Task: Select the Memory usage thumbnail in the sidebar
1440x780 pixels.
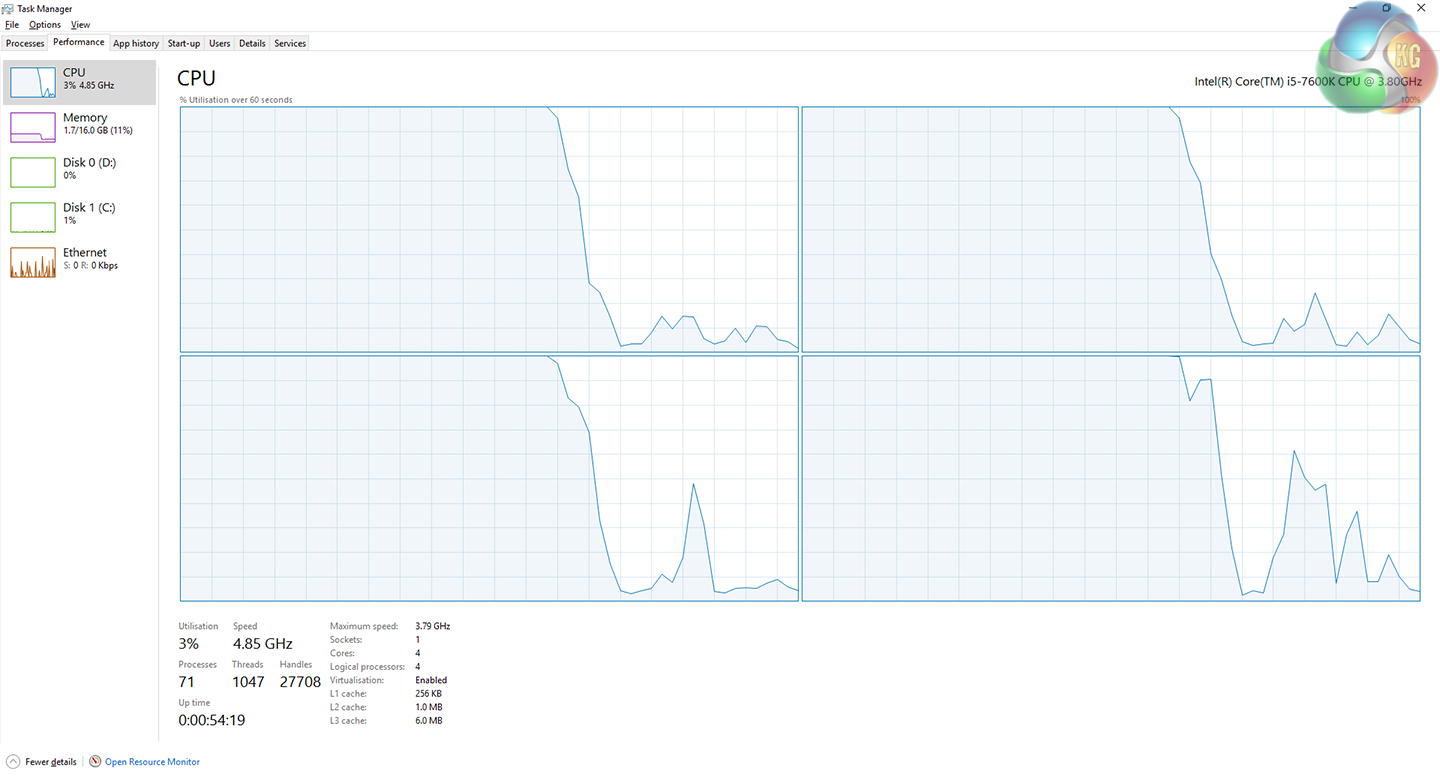Action: (x=33, y=128)
